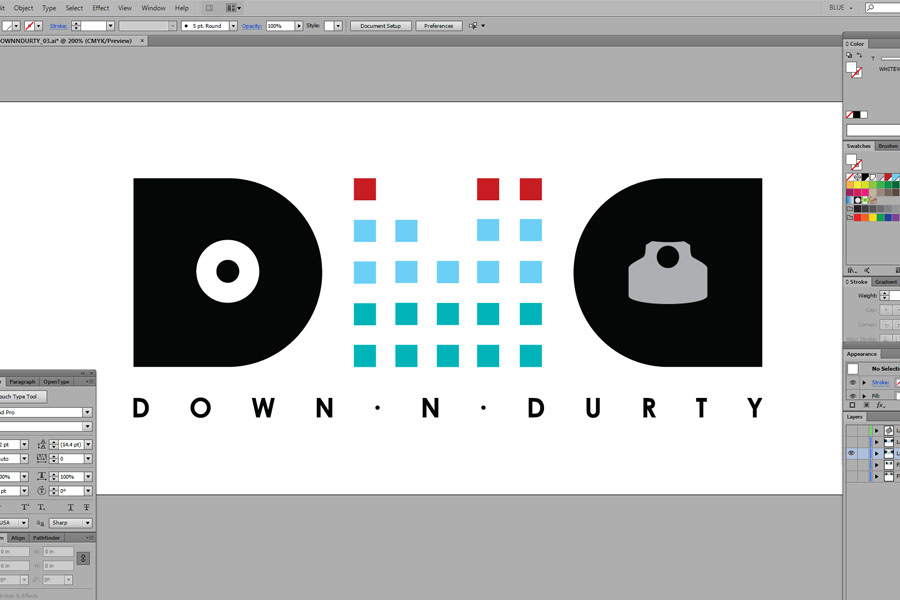Select the red swatch in bottom swatch row
The height and width of the screenshot is (600, 900).
(858, 218)
